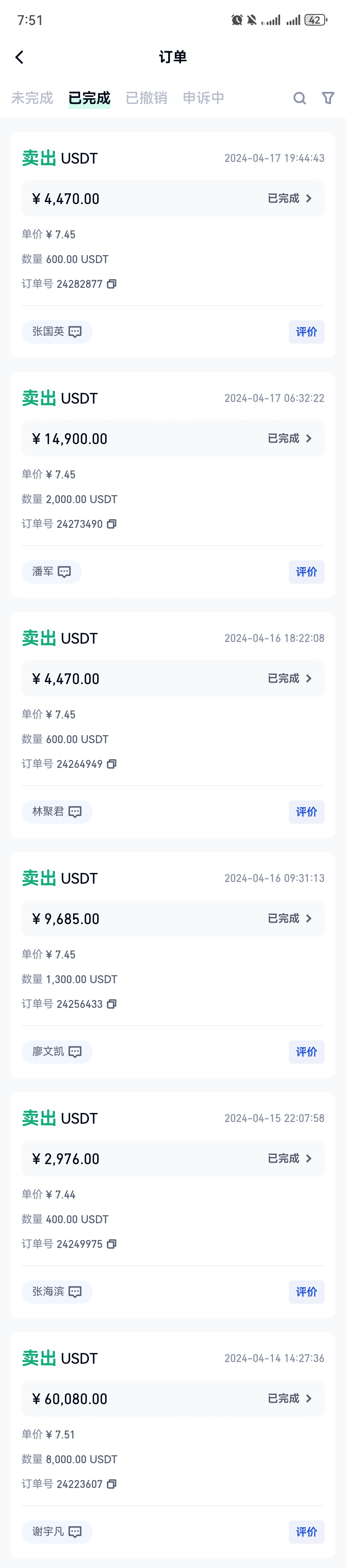The width and height of the screenshot is (346, 1568).
Task: Tap the back arrow icon
Action: click(19, 57)
